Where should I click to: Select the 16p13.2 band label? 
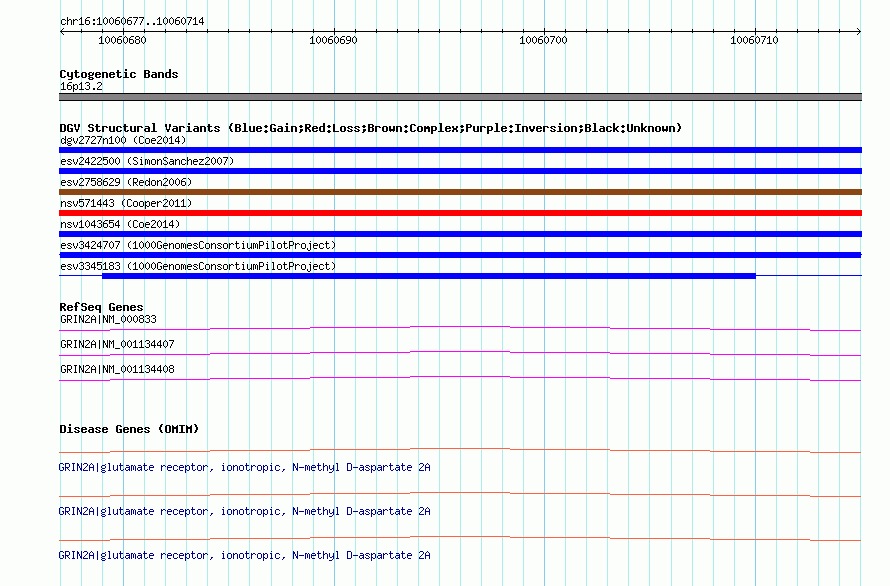coord(81,86)
